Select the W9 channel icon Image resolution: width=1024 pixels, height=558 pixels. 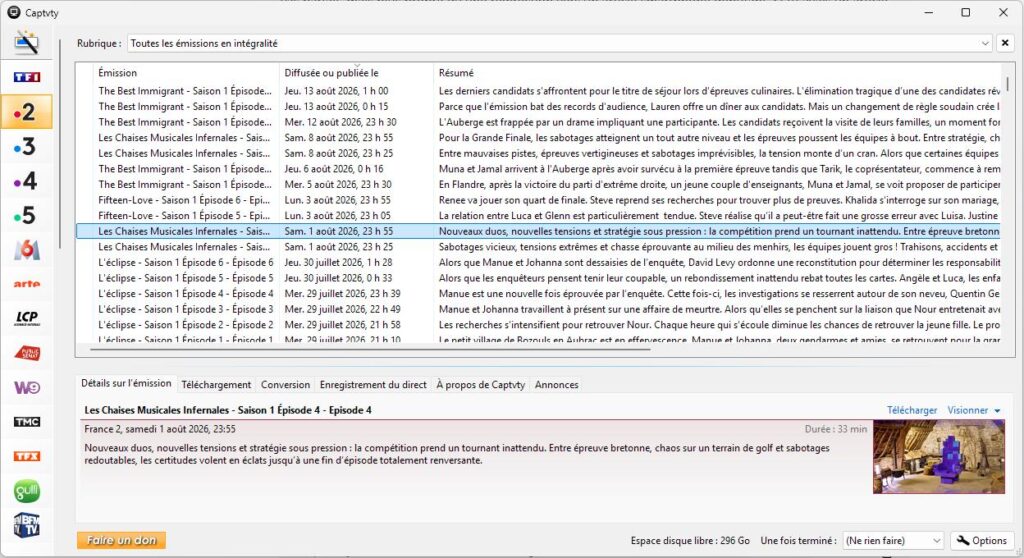point(27,387)
